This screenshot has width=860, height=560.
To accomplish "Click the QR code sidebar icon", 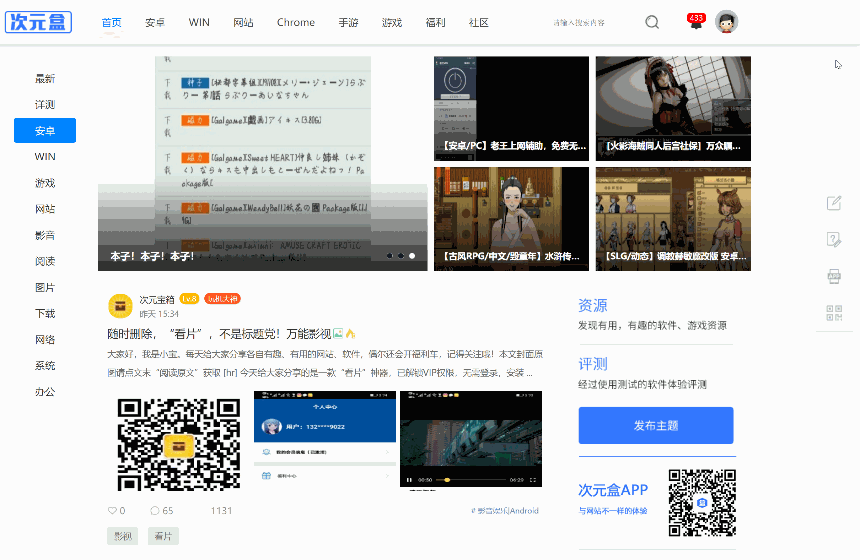I will tap(834, 313).
